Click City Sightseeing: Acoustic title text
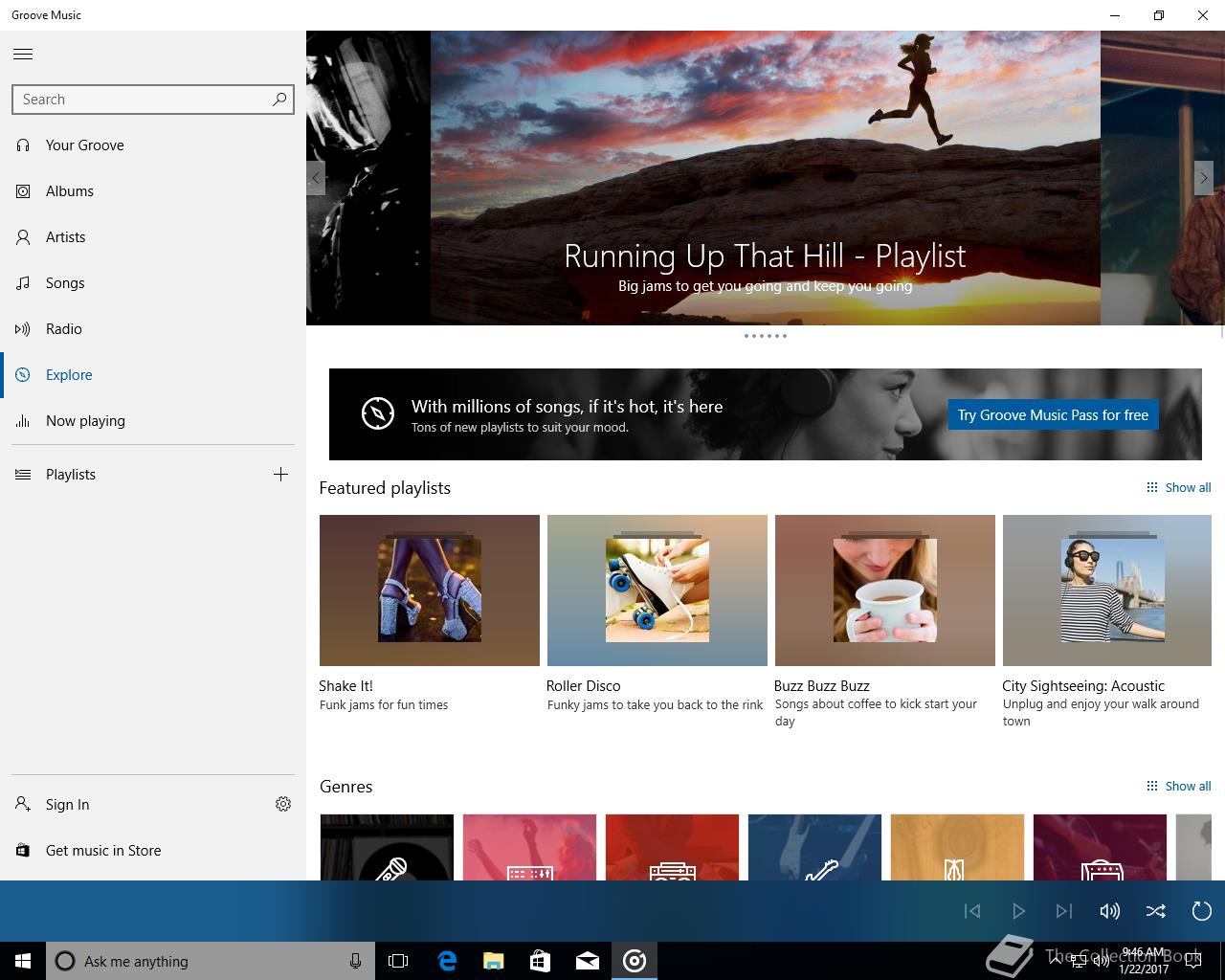This screenshot has width=1225, height=980. tap(1083, 686)
